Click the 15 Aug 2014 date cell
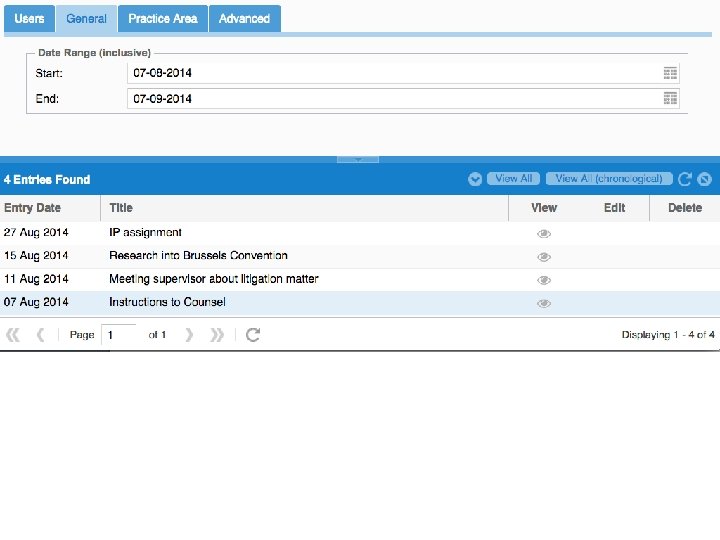This screenshot has height=540, width=720. (36, 255)
